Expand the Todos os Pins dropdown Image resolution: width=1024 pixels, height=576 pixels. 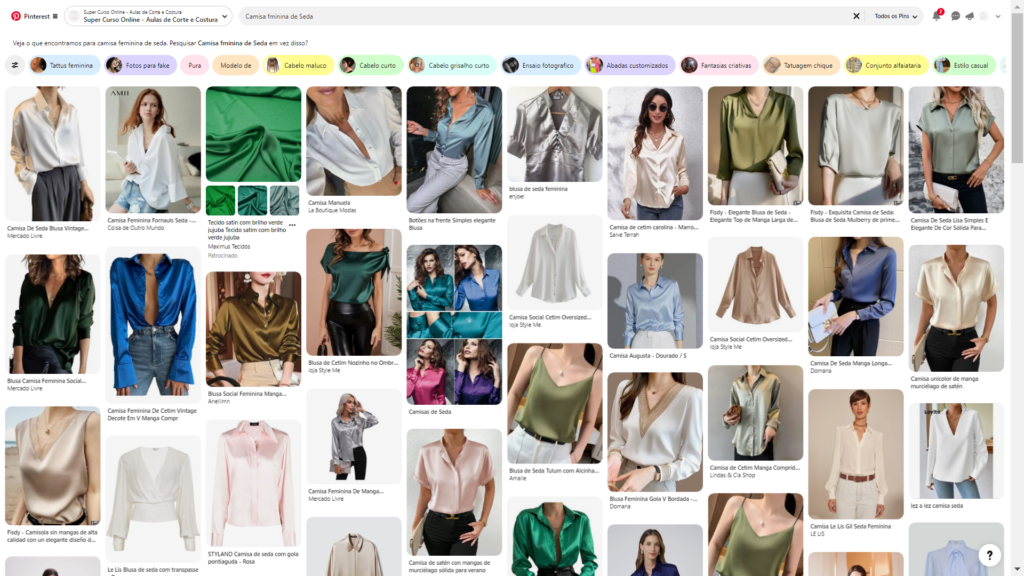point(895,16)
